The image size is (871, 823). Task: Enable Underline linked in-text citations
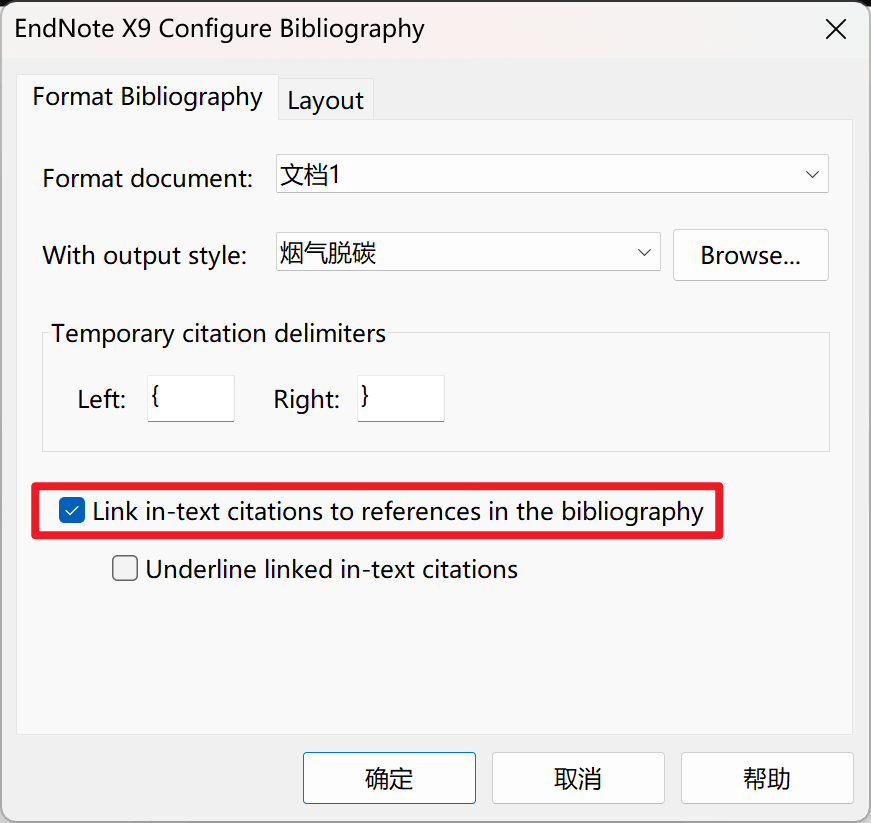pyautogui.click(x=125, y=569)
